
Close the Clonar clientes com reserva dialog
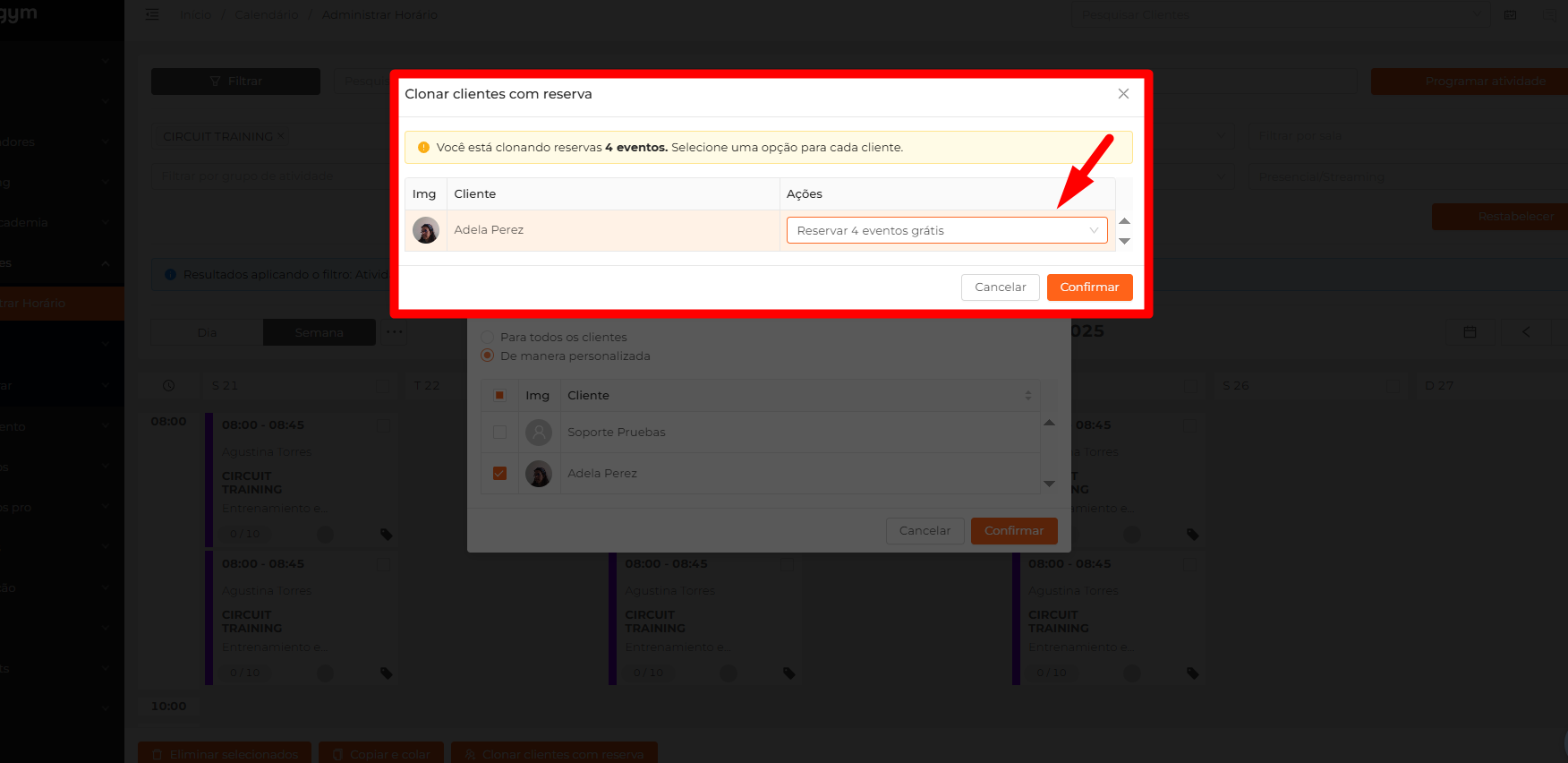pos(1123,94)
